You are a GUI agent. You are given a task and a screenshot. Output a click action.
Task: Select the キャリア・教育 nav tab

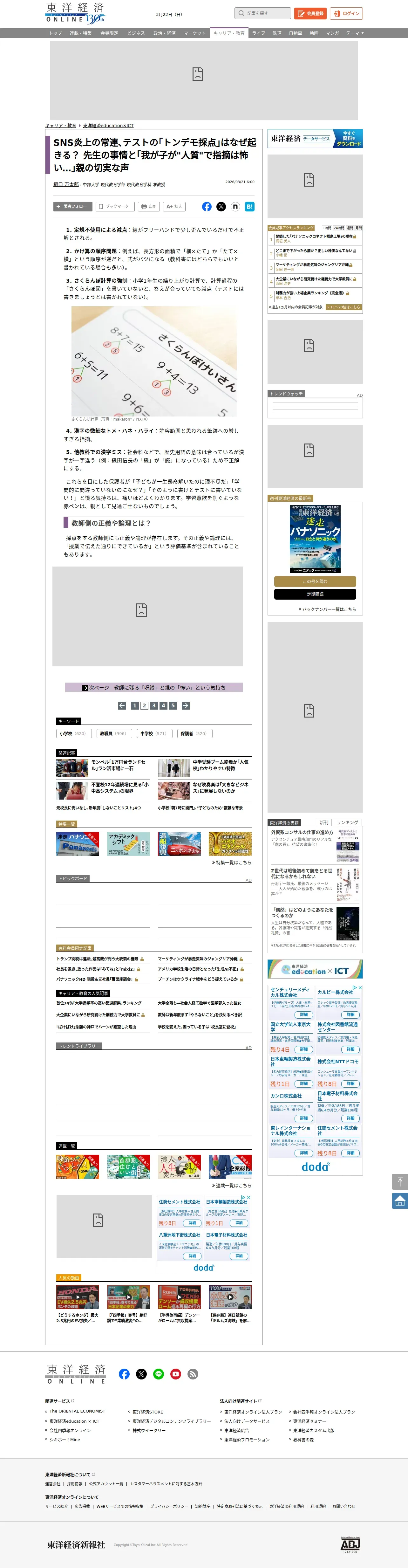[x=228, y=33]
